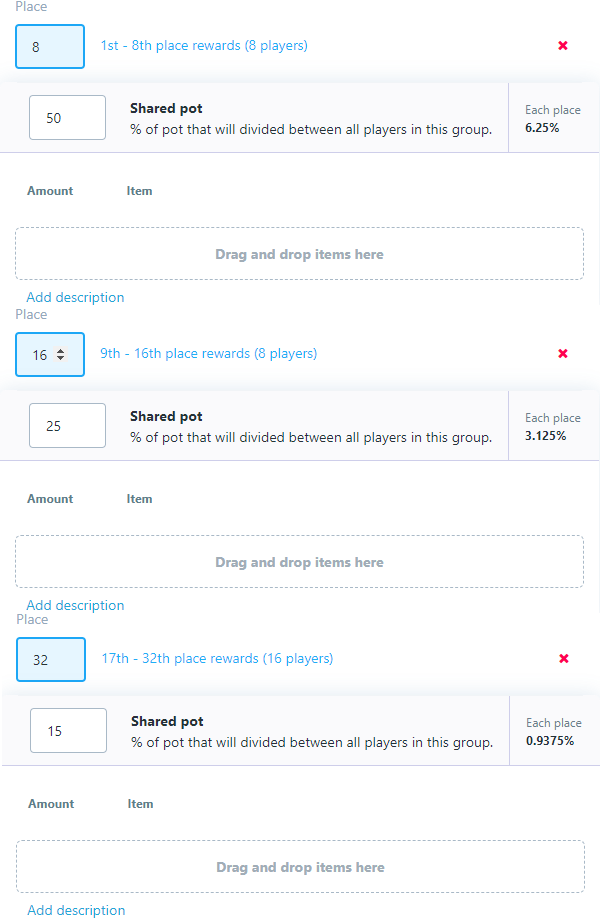The width and height of the screenshot is (600, 919).
Task: Click the stepper arrows in Place 16 field
Action: [60, 354]
